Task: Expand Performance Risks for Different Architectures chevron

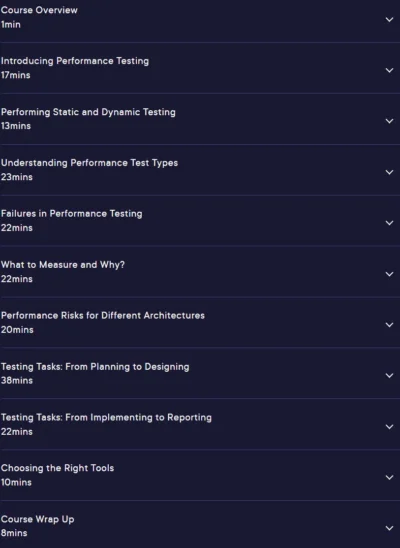Action: (389, 325)
